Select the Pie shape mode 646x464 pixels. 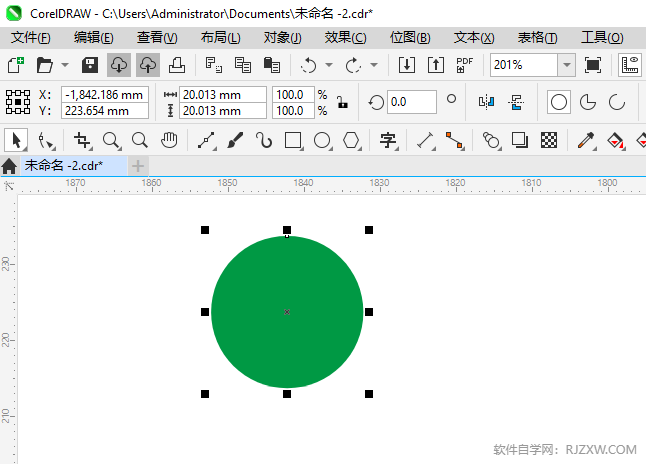point(587,102)
